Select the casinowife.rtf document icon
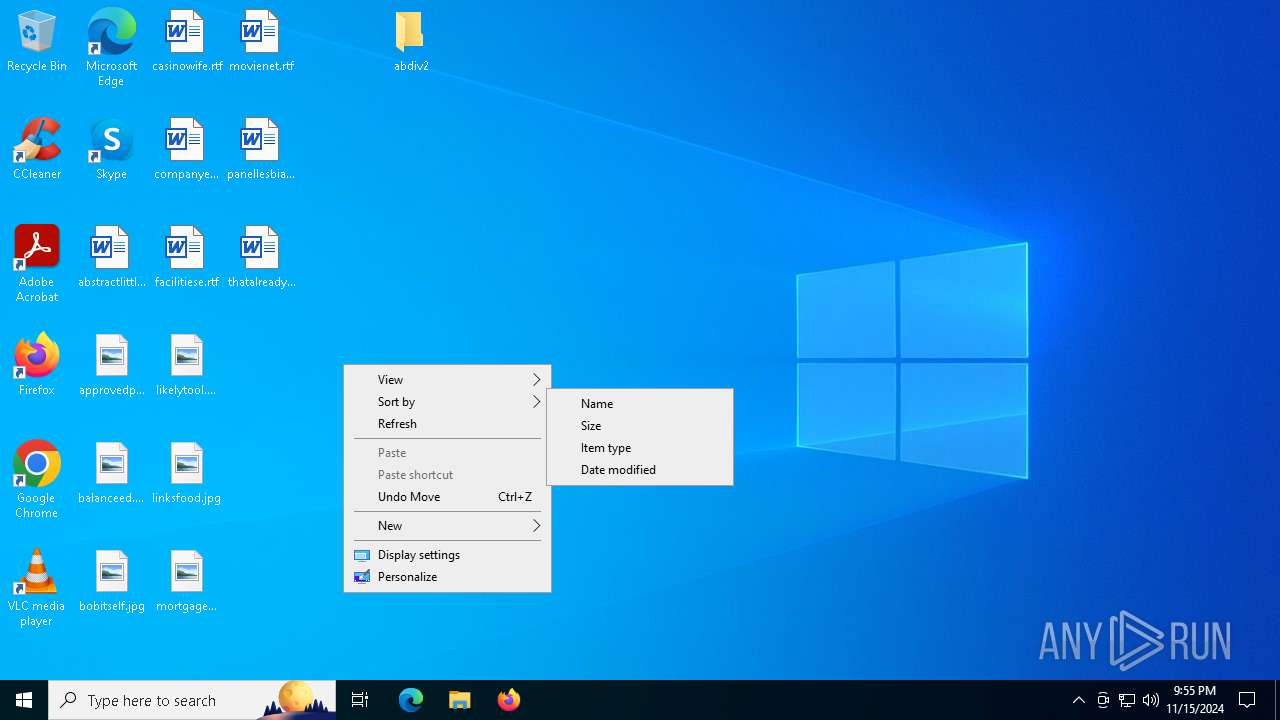 click(x=187, y=41)
